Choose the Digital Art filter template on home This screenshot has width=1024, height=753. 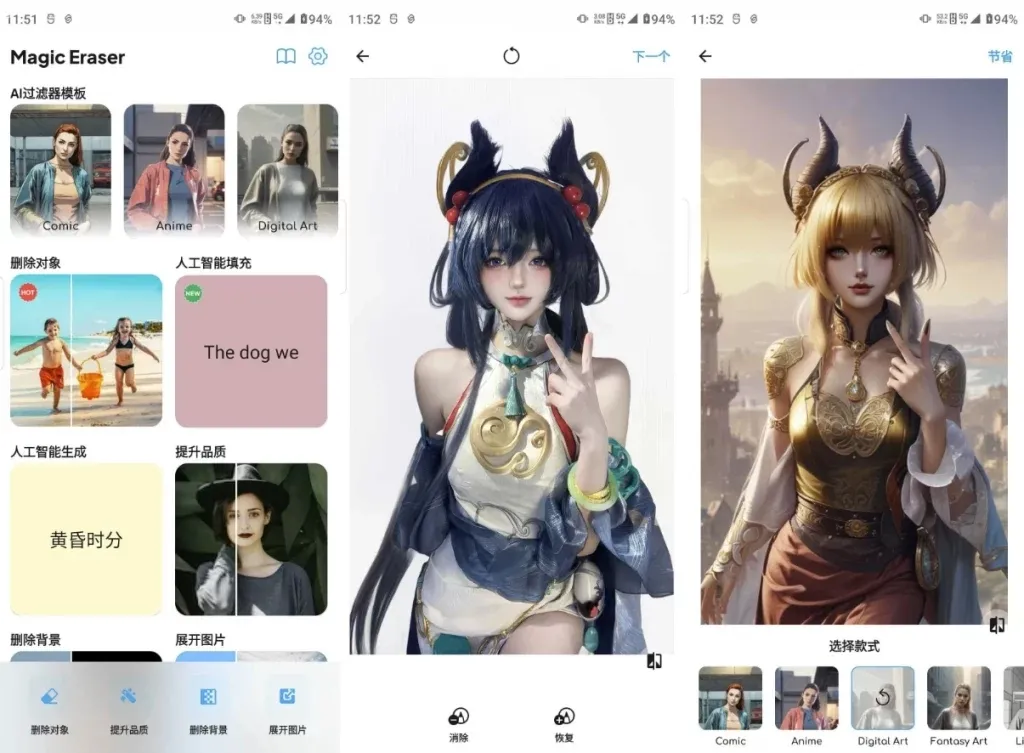287,170
